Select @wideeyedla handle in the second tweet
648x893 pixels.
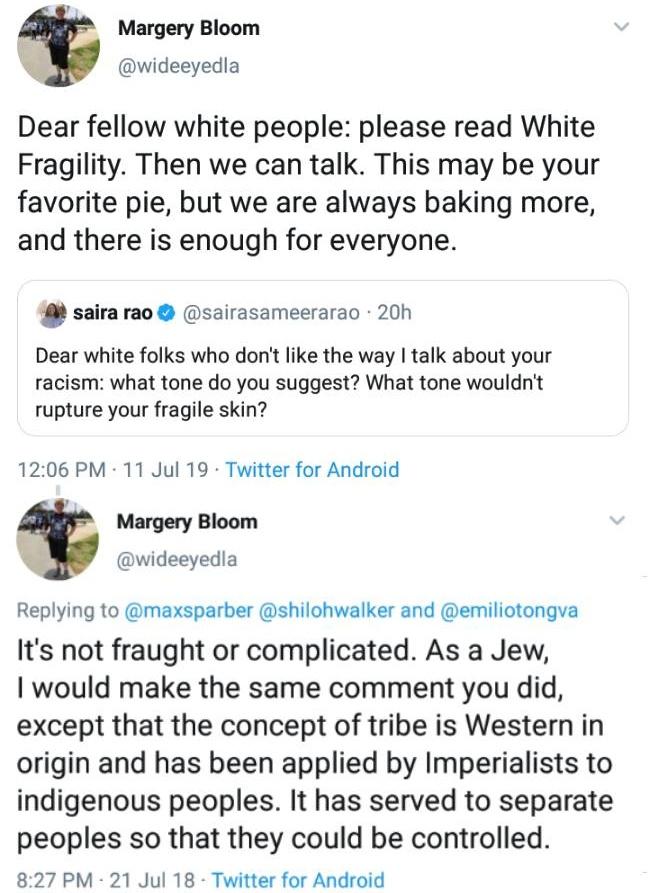(x=178, y=559)
